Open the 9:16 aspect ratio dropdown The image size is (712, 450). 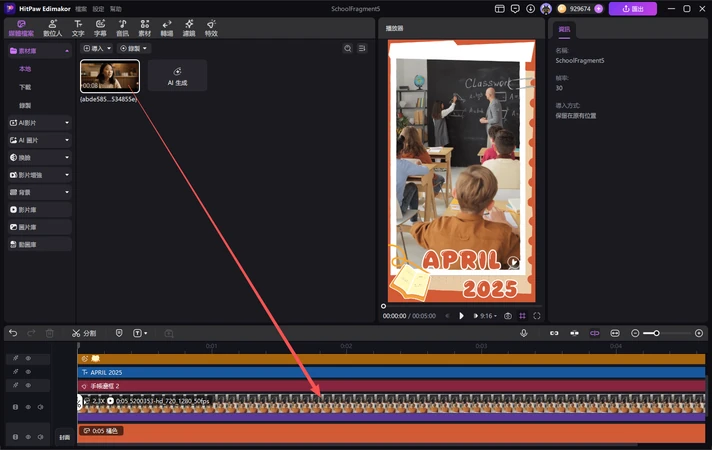point(486,316)
